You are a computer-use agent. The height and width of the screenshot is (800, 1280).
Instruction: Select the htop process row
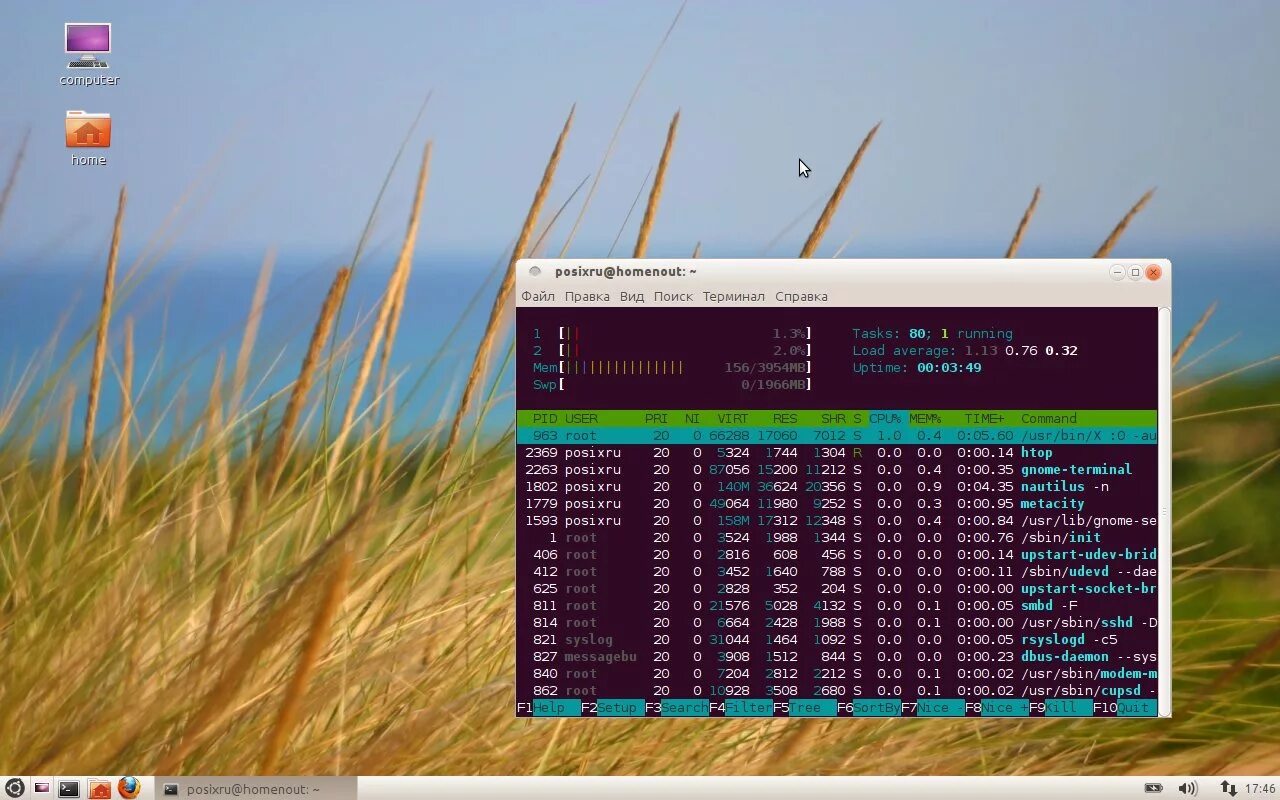click(x=837, y=453)
